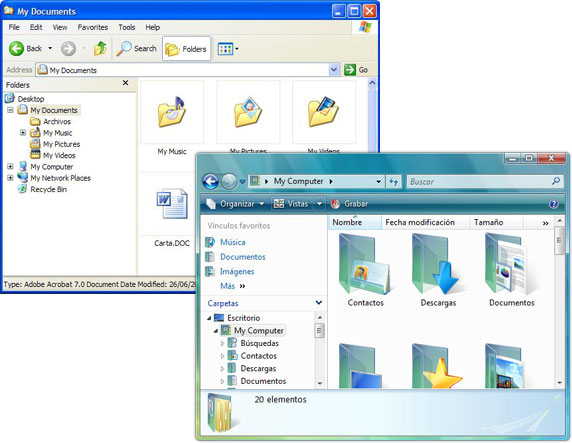Open the Vistas dropdown arrow

pos(319,204)
